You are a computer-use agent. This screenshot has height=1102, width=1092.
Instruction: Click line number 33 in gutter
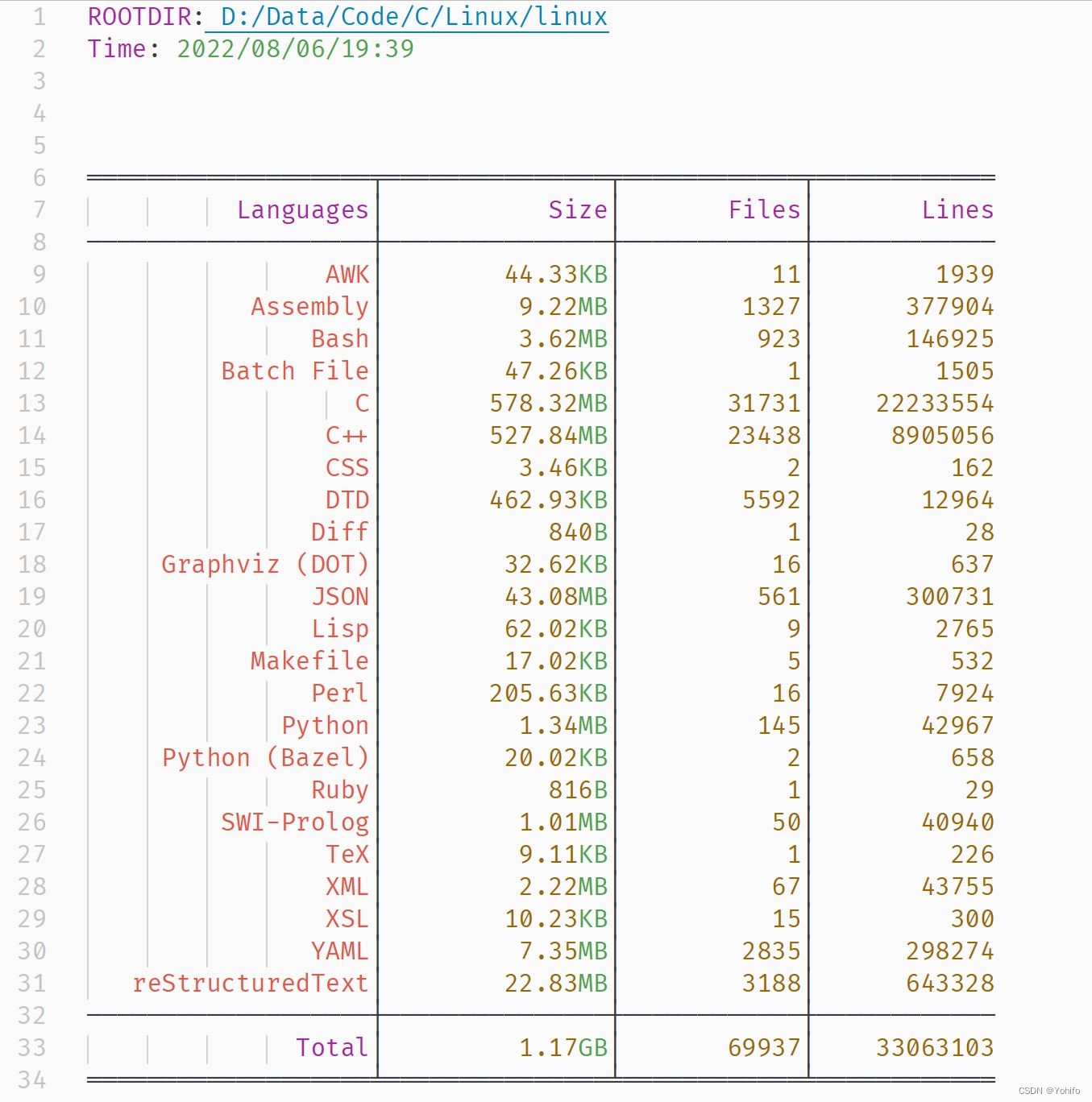click(x=32, y=1048)
